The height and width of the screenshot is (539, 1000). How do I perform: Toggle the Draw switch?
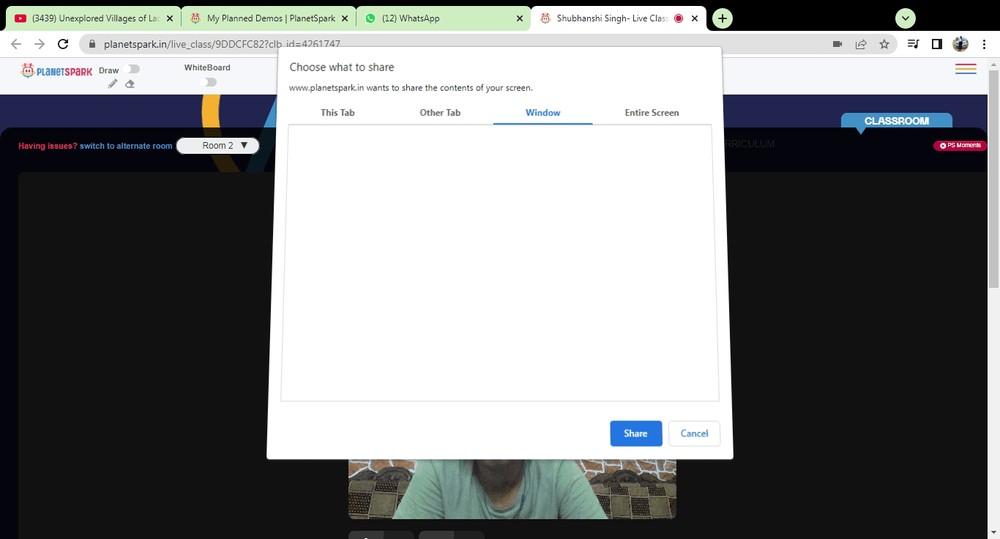click(133, 69)
